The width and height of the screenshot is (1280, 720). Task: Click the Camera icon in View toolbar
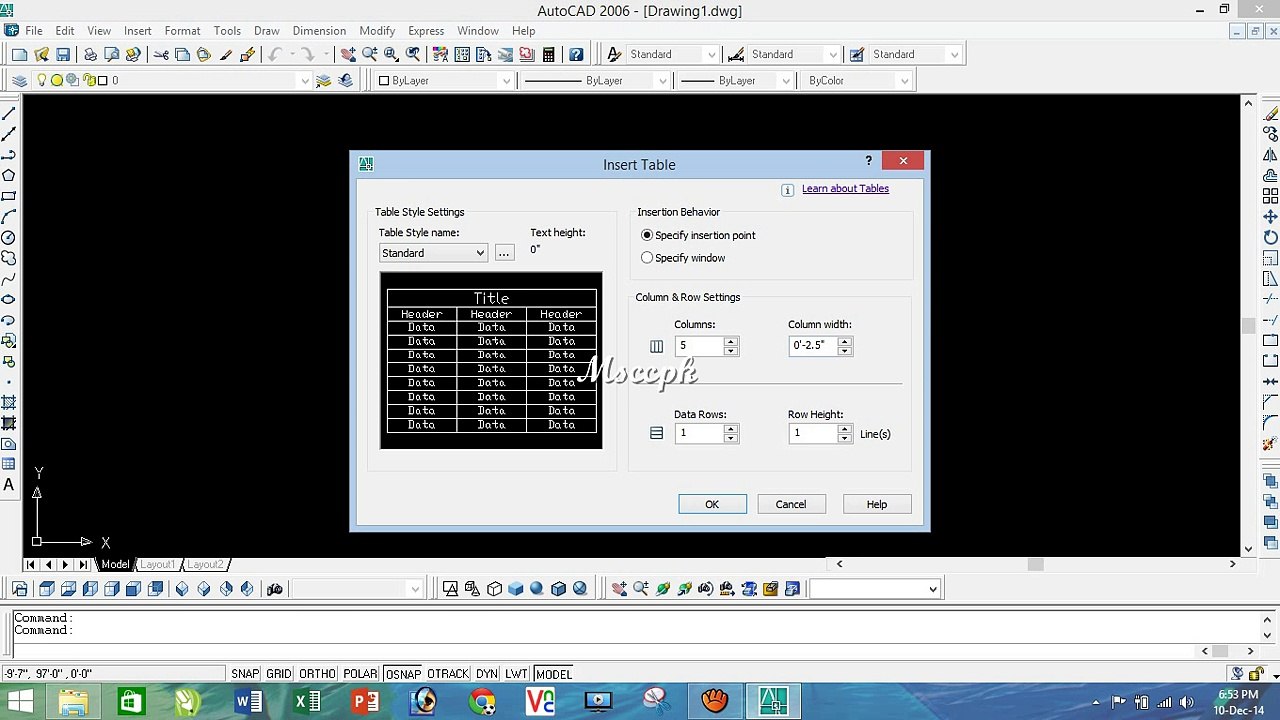(275, 589)
